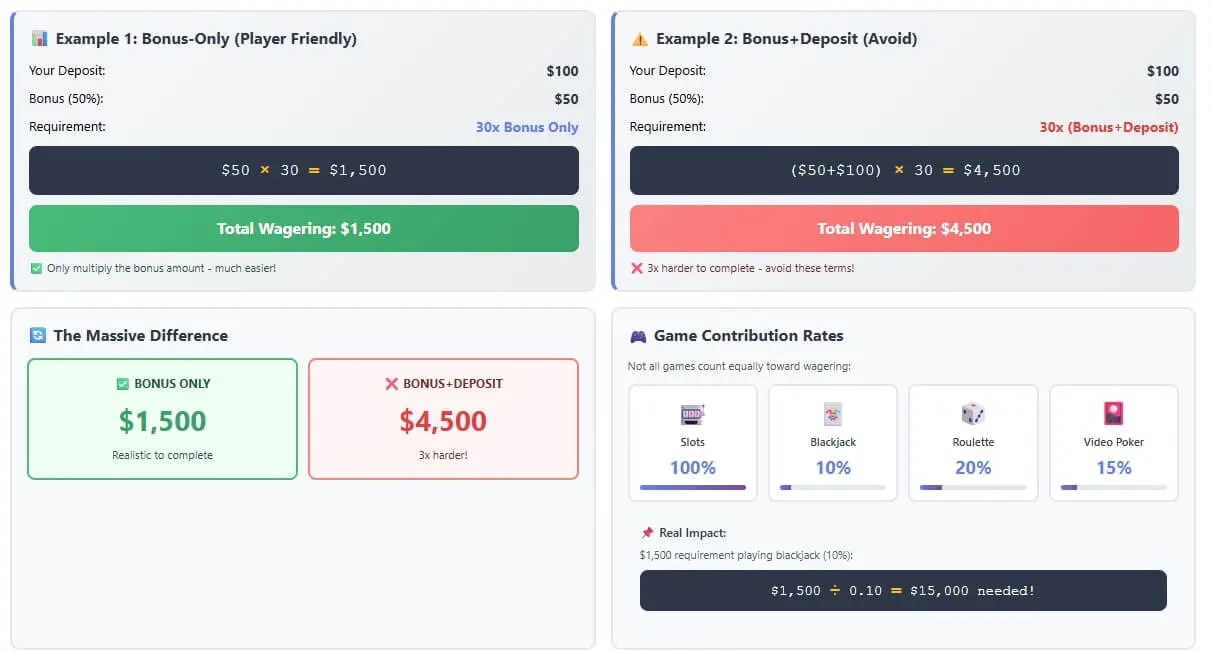Click the ($50+$100) × 30 formula box
The height and width of the screenshot is (652, 1213).
(904, 170)
